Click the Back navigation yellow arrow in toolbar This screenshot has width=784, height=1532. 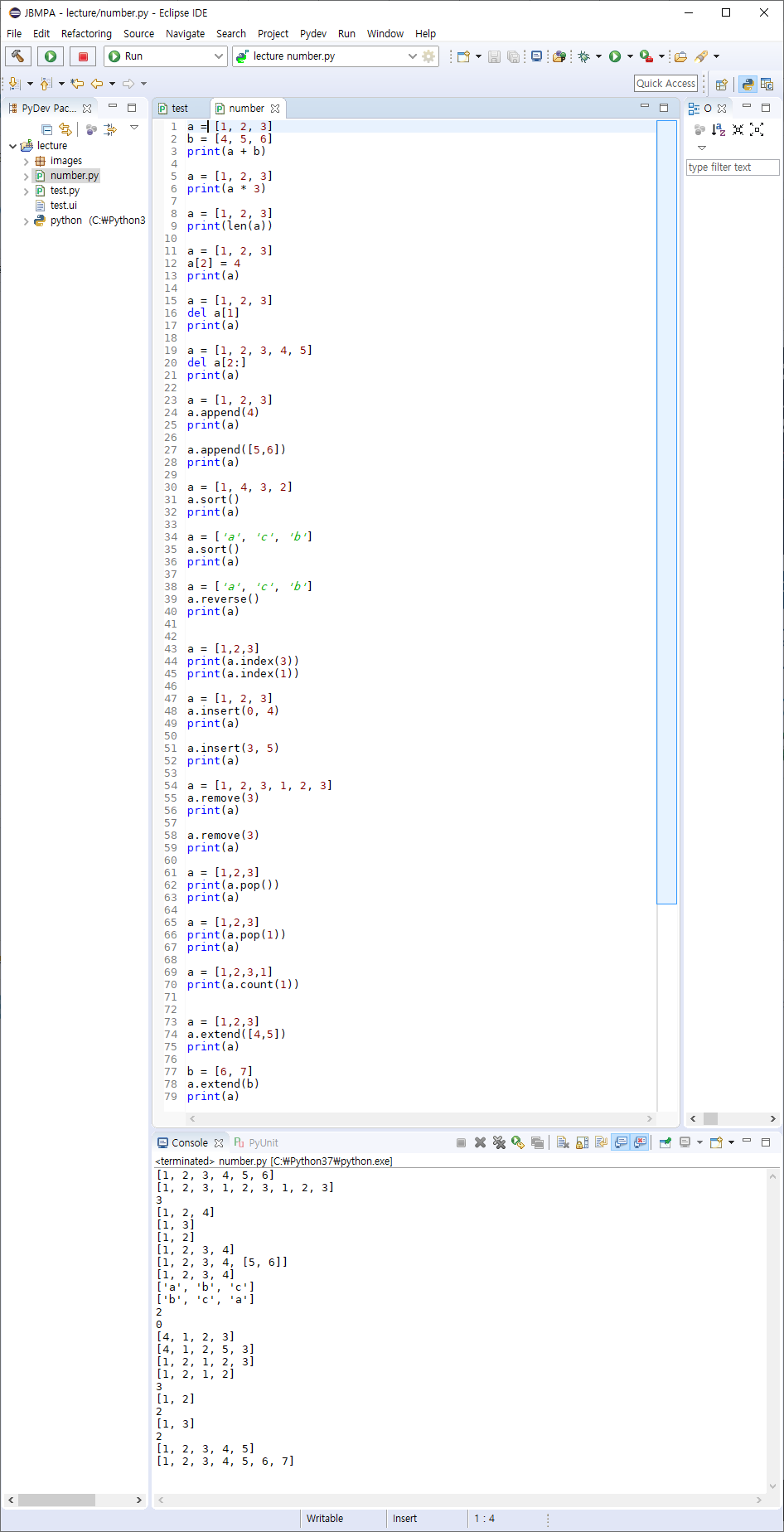(97, 83)
